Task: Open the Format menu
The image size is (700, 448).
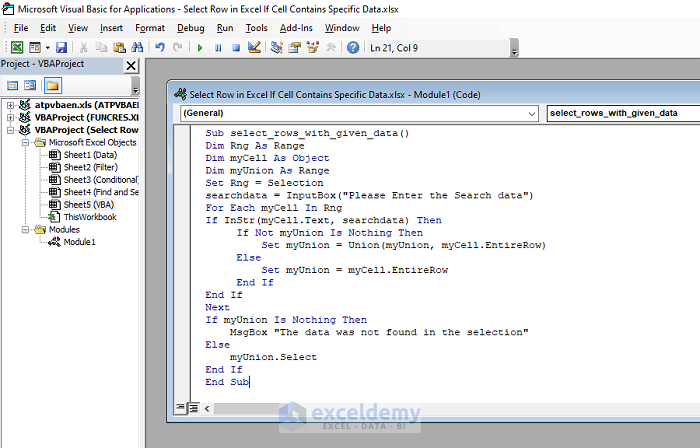Action: coord(150,28)
